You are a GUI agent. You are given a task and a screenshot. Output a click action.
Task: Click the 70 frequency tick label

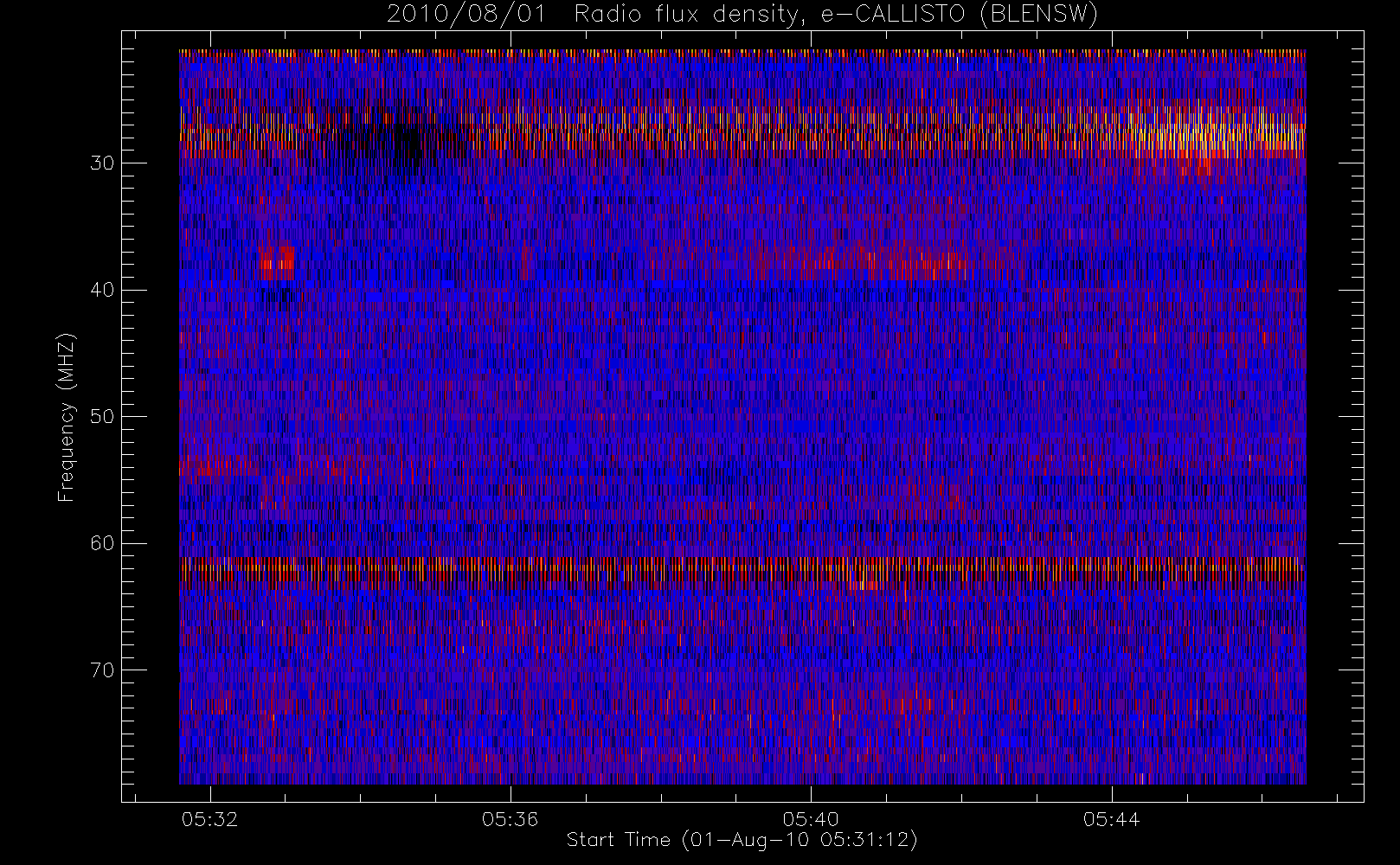pos(102,670)
